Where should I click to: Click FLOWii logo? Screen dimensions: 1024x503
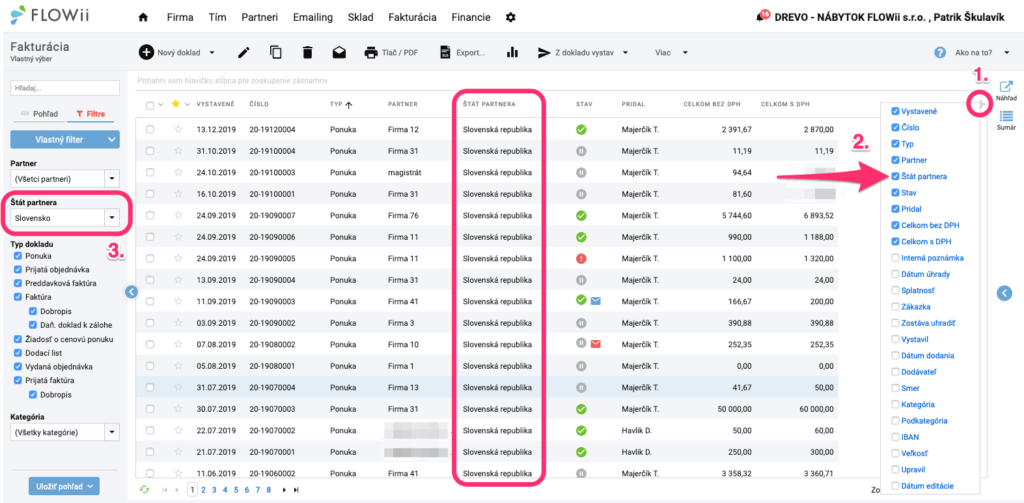[x=50, y=14]
